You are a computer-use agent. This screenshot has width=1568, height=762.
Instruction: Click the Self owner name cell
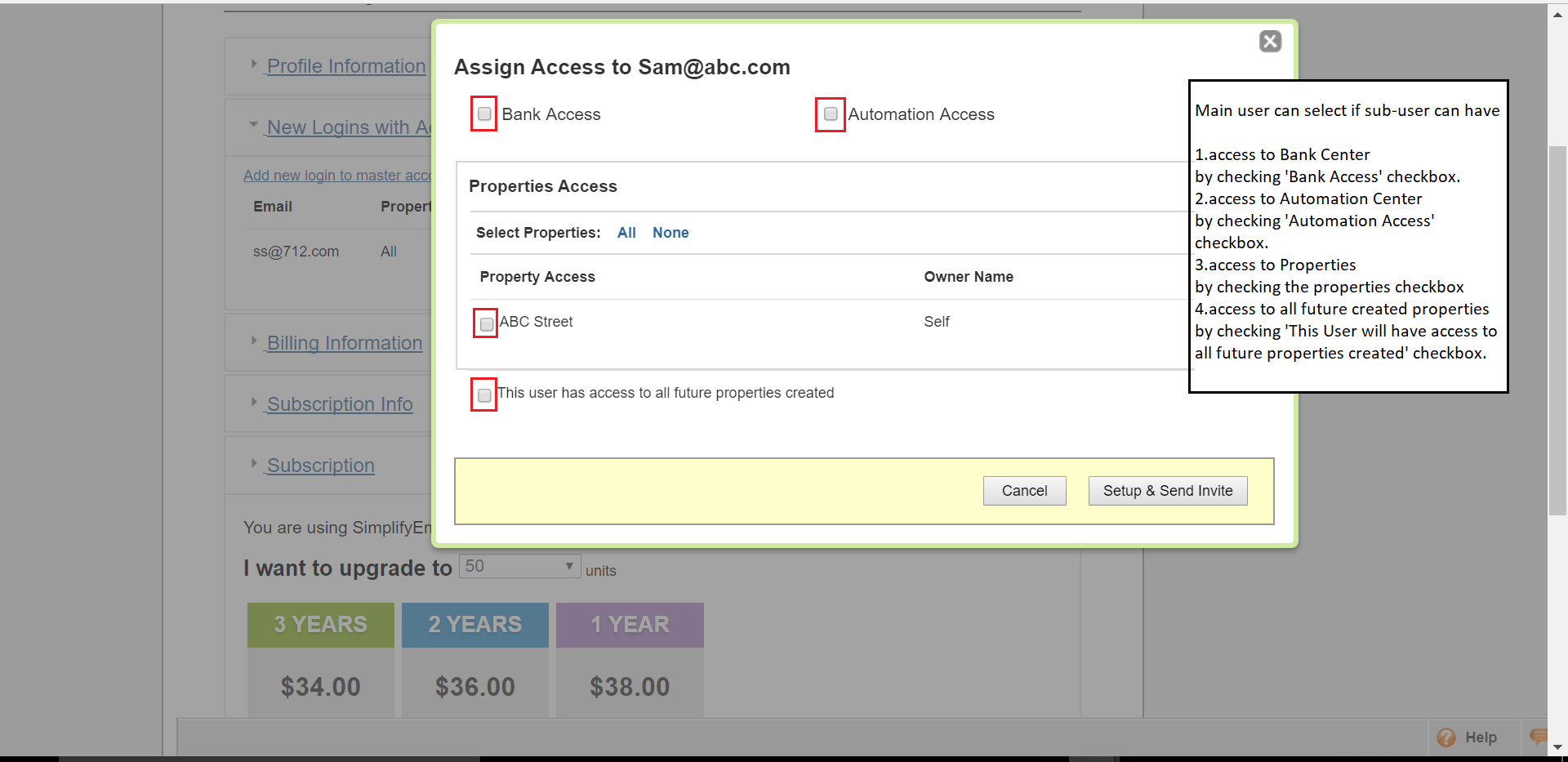point(937,322)
